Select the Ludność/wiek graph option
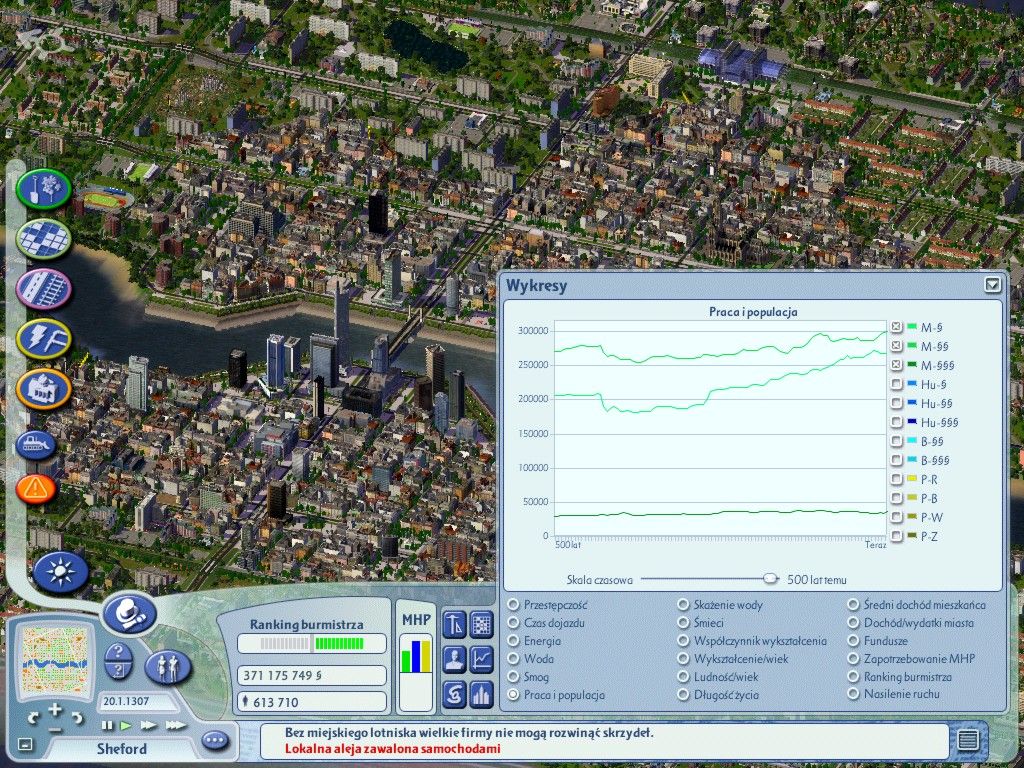Screen dimensions: 1024x768 (683, 677)
